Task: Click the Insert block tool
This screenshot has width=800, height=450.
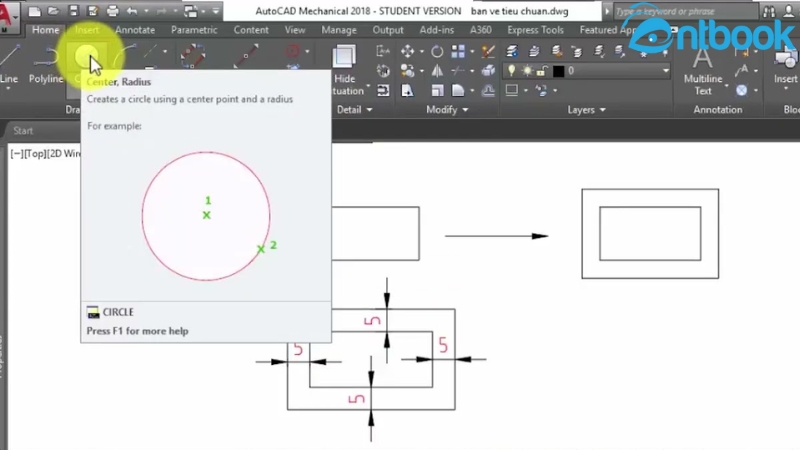Action: pyautogui.click(x=786, y=66)
